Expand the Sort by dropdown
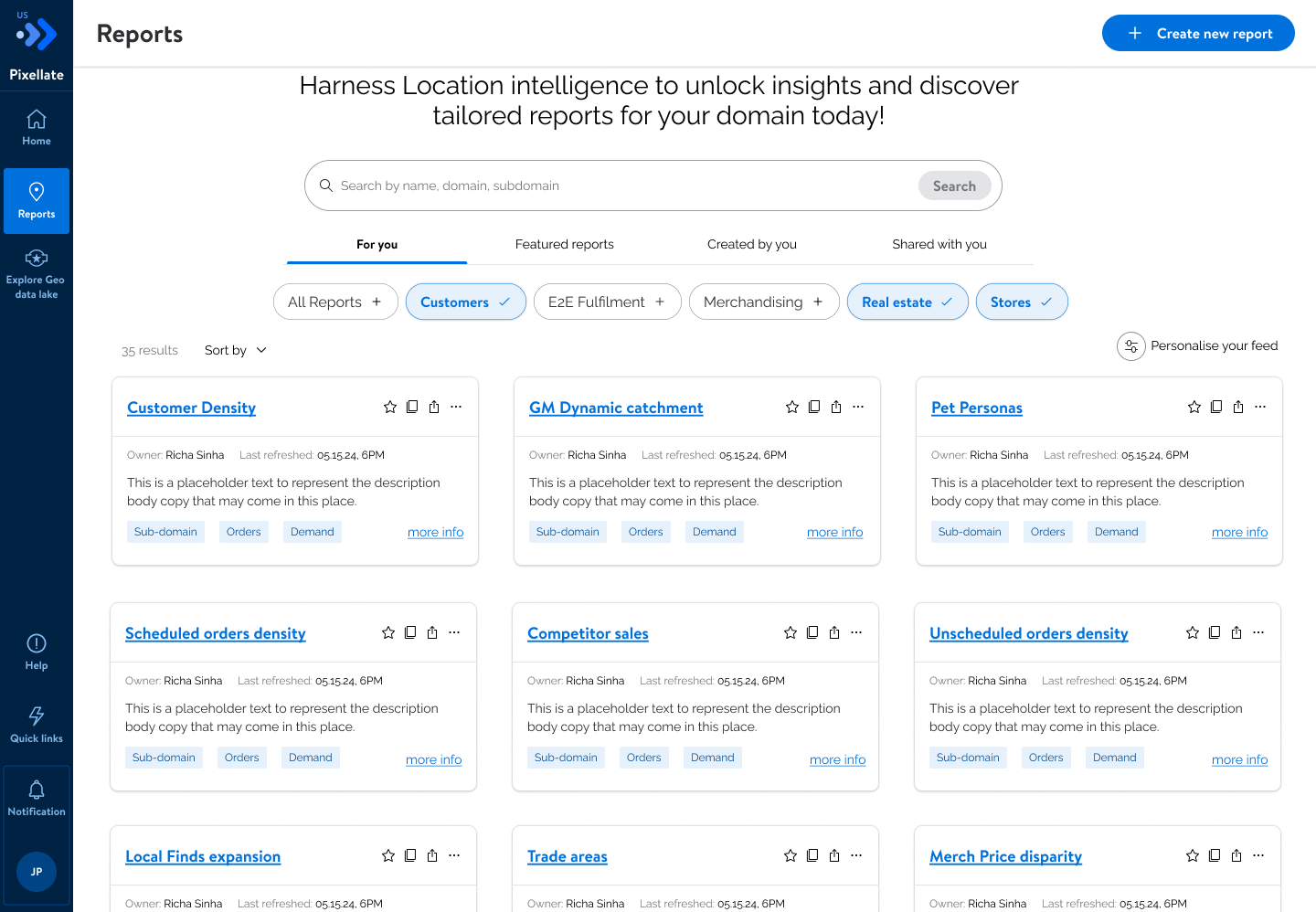 click(x=236, y=350)
